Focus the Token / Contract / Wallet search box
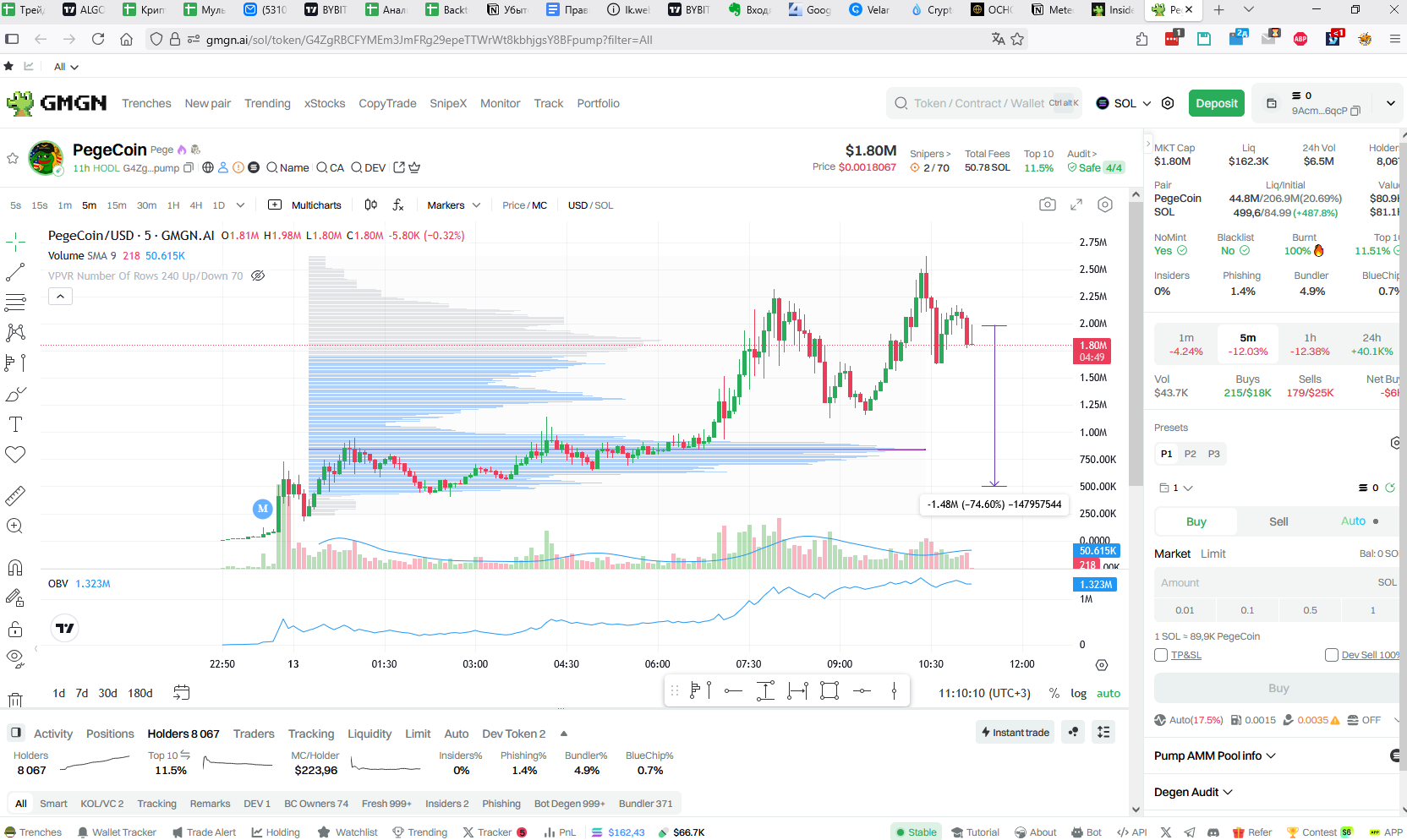Viewport: 1407px width, 840px height. pyautogui.click(x=984, y=103)
